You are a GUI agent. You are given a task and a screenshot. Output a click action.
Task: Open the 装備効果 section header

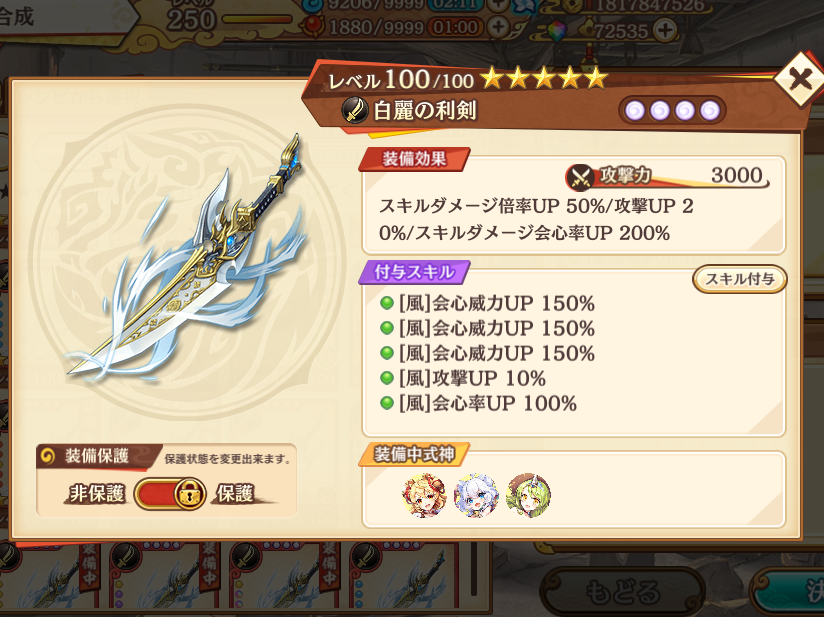click(x=414, y=159)
